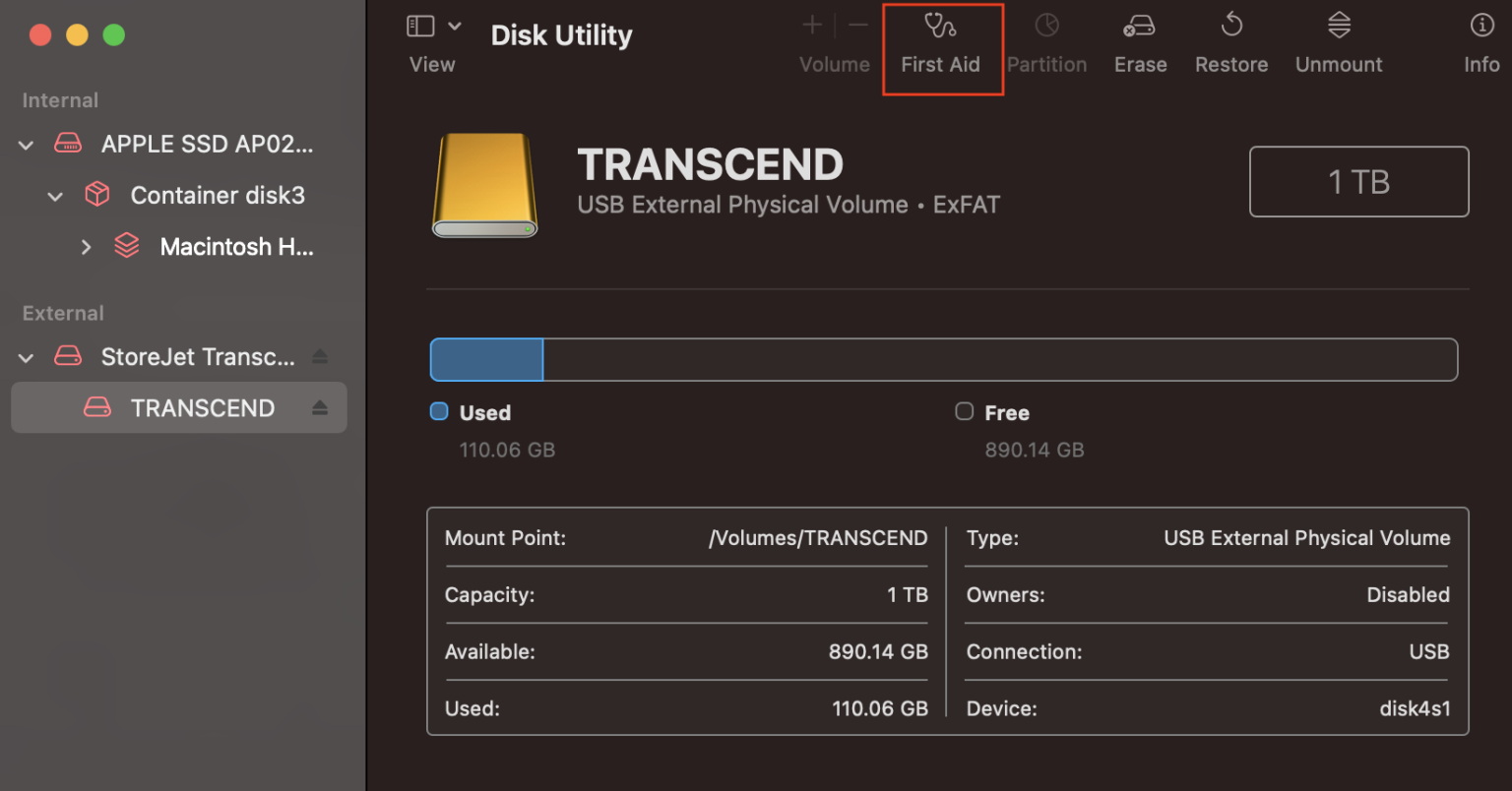Toggle the sidebar View icon
The width and height of the screenshot is (1512, 791).
[x=420, y=27]
